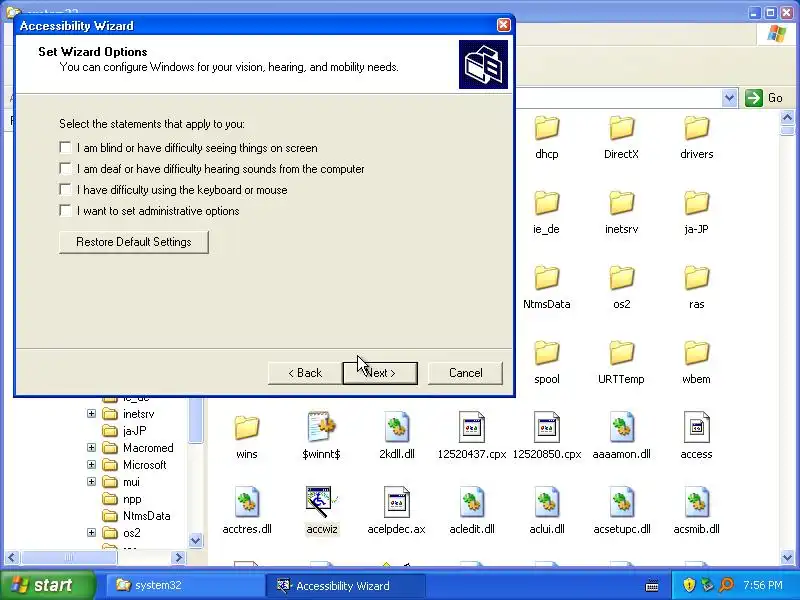Select the spool folder icon
This screenshot has width=800, height=600.
[x=547, y=353]
